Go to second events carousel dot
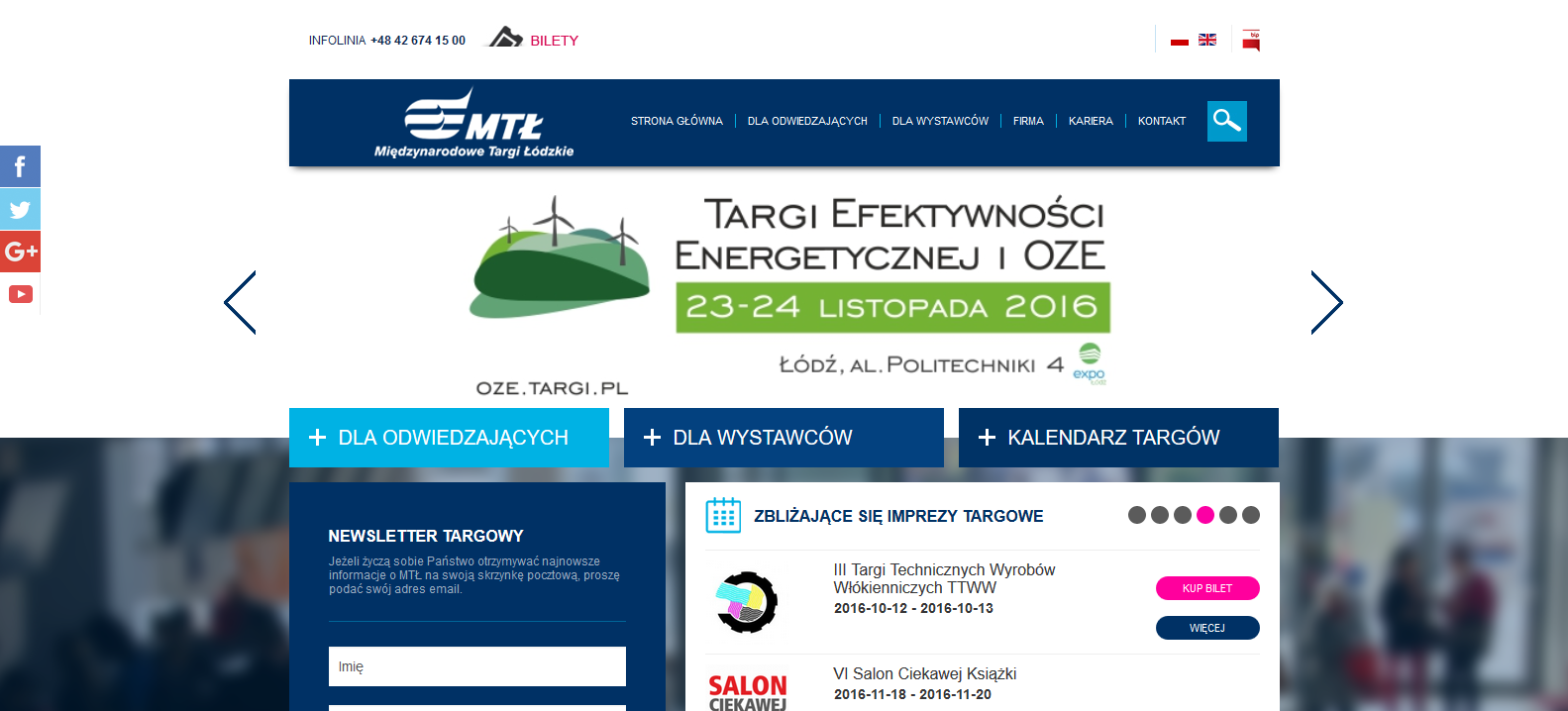The height and width of the screenshot is (711, 1568). pyautogui.click(x=1160, y=515)
